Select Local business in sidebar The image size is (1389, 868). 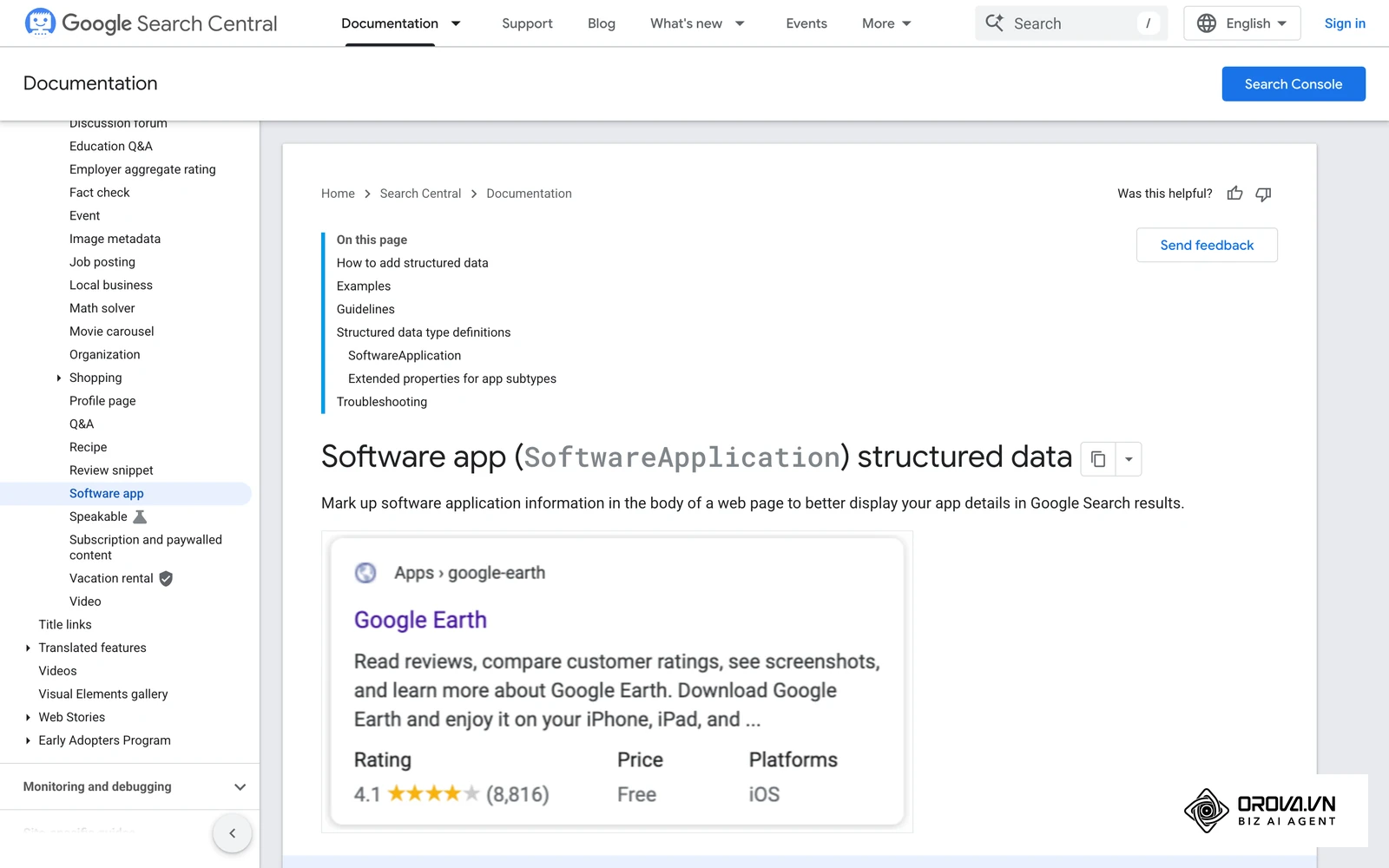pyautogui.click(x=111, y=286)
